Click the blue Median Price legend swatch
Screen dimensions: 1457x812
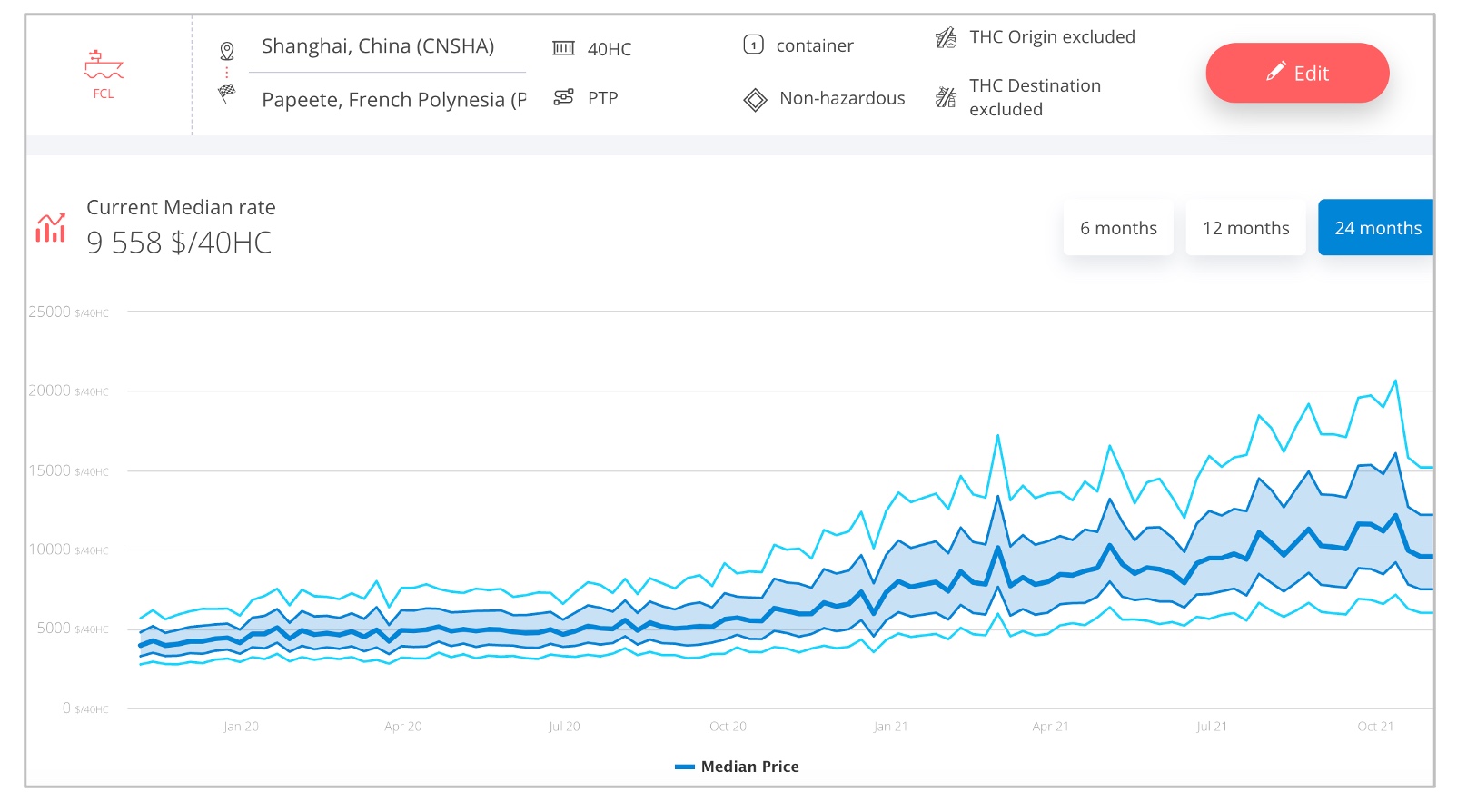click(x=685, y=767)
